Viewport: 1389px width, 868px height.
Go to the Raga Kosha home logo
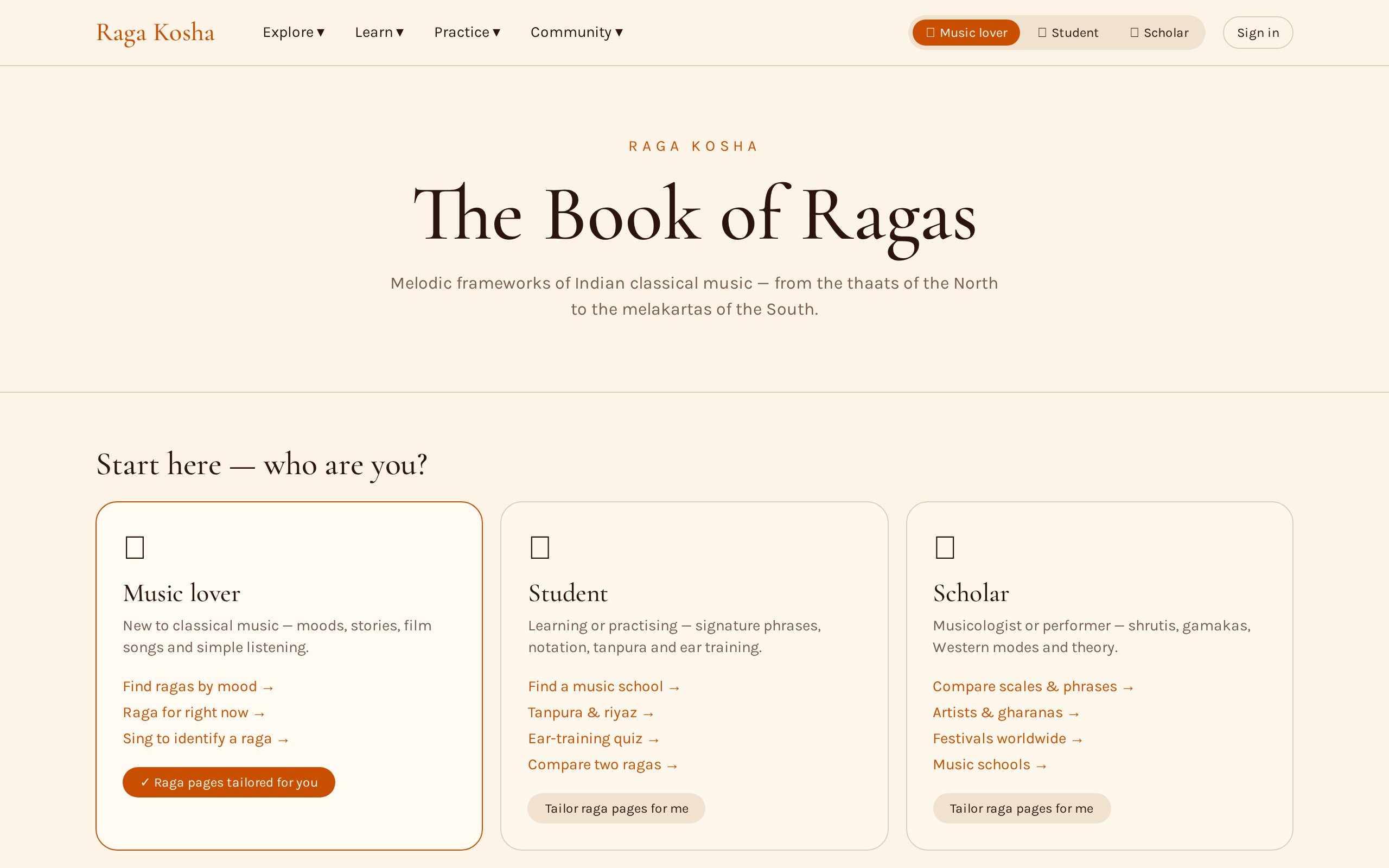coord(156,33)
